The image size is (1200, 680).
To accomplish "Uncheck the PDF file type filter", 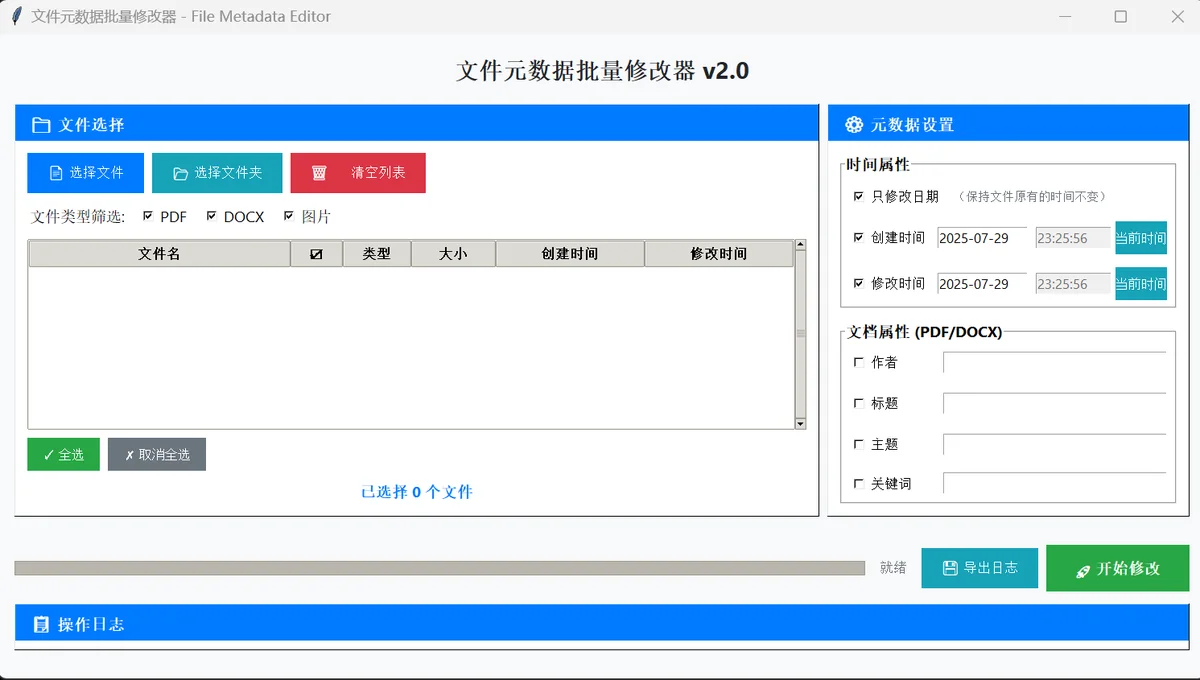I will click(148, 216).
